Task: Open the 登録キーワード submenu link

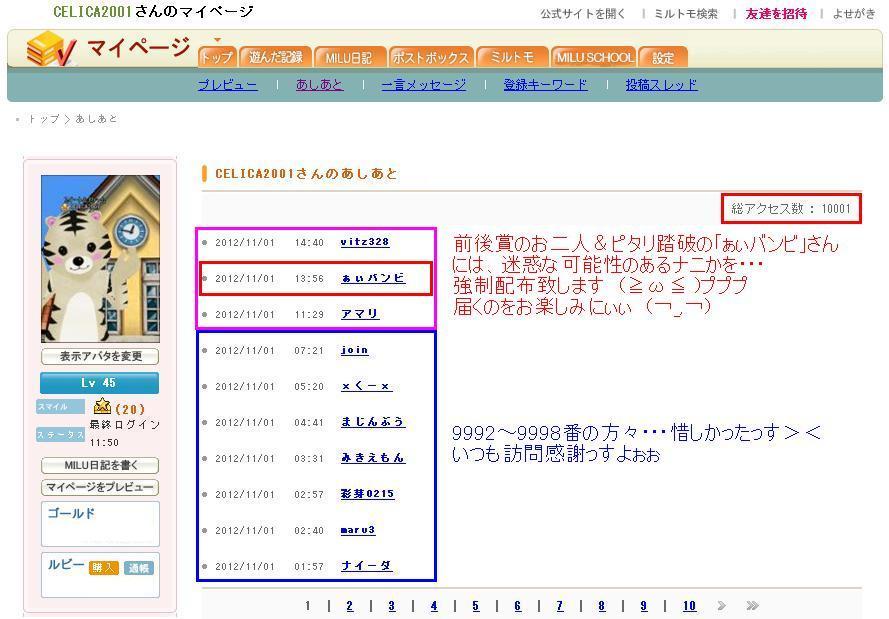Action: point(545,85)
